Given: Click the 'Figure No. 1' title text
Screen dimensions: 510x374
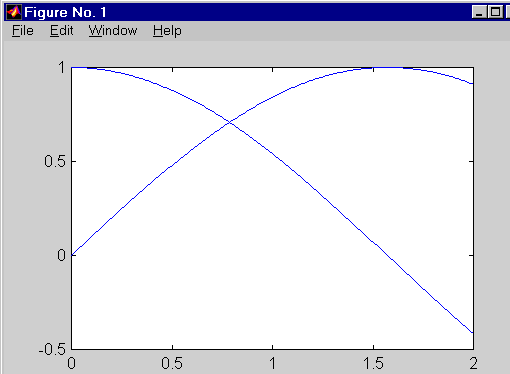Looking at the screenshot, I should pos(65,13).
